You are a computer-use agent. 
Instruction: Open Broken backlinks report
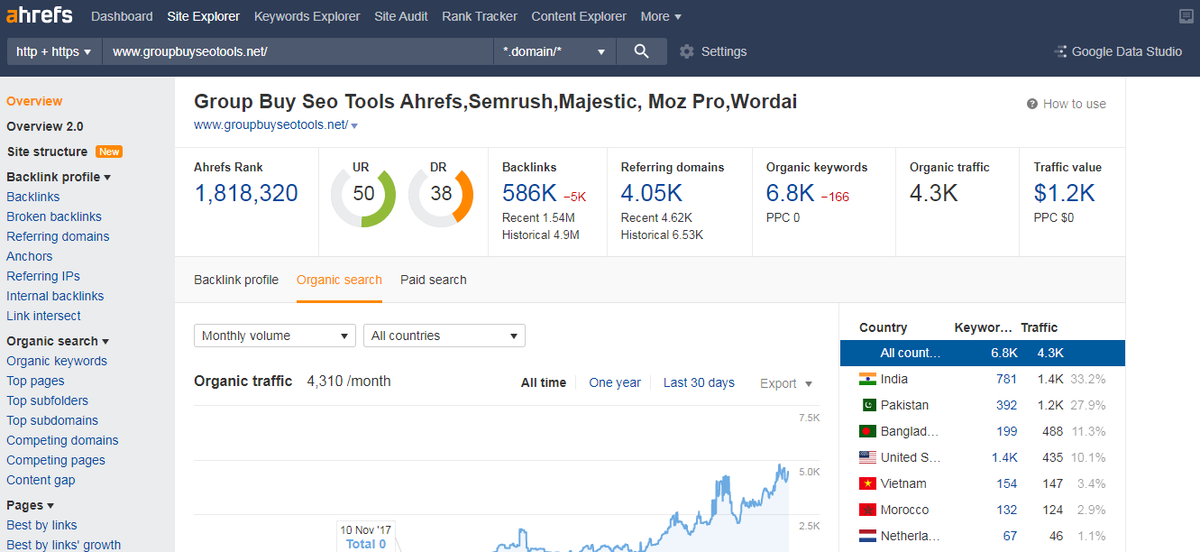tap(54, 217)
